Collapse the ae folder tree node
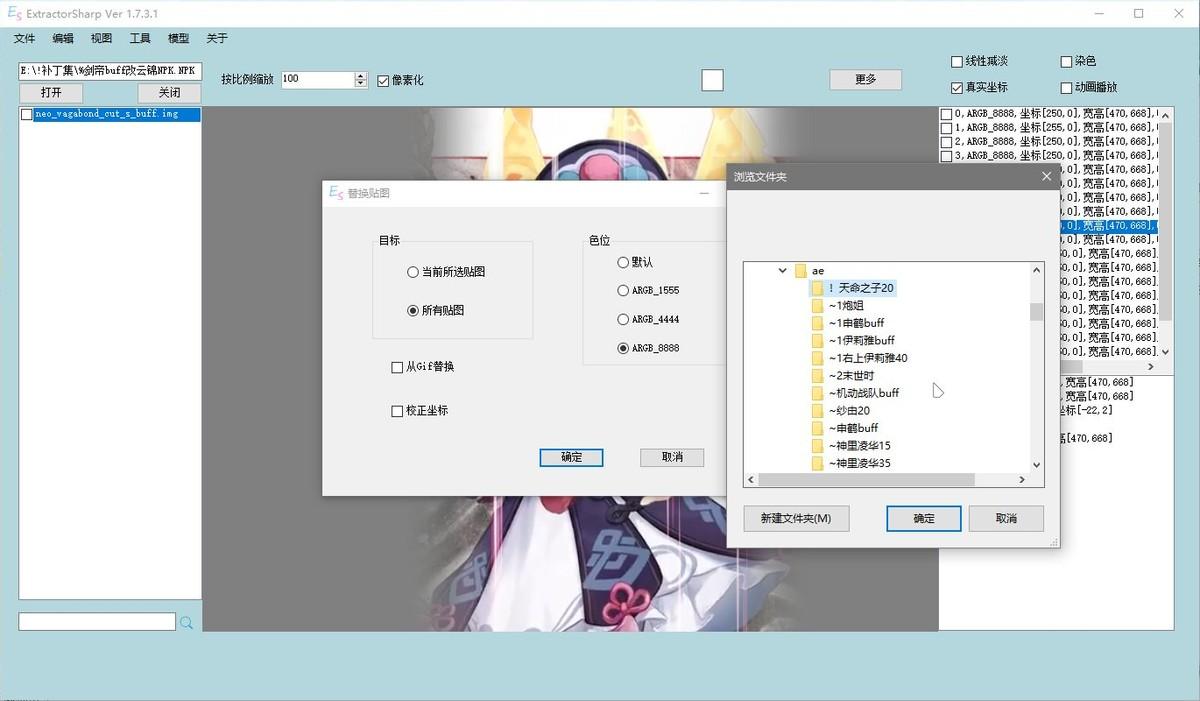 783,270
